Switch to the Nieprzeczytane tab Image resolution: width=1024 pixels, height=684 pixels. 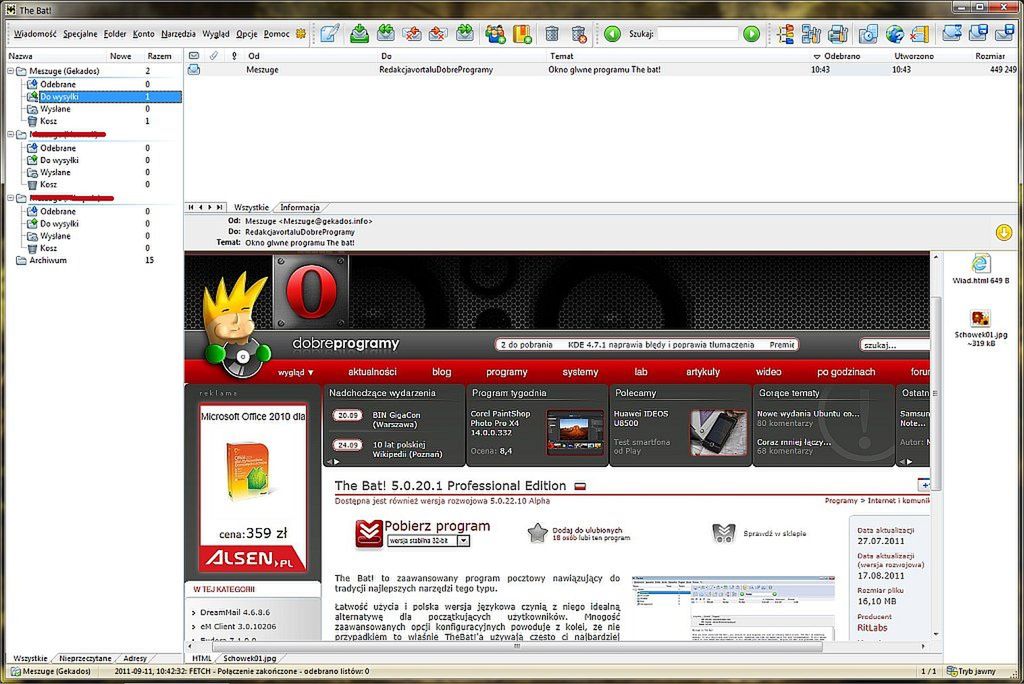(x=86, y=659)
